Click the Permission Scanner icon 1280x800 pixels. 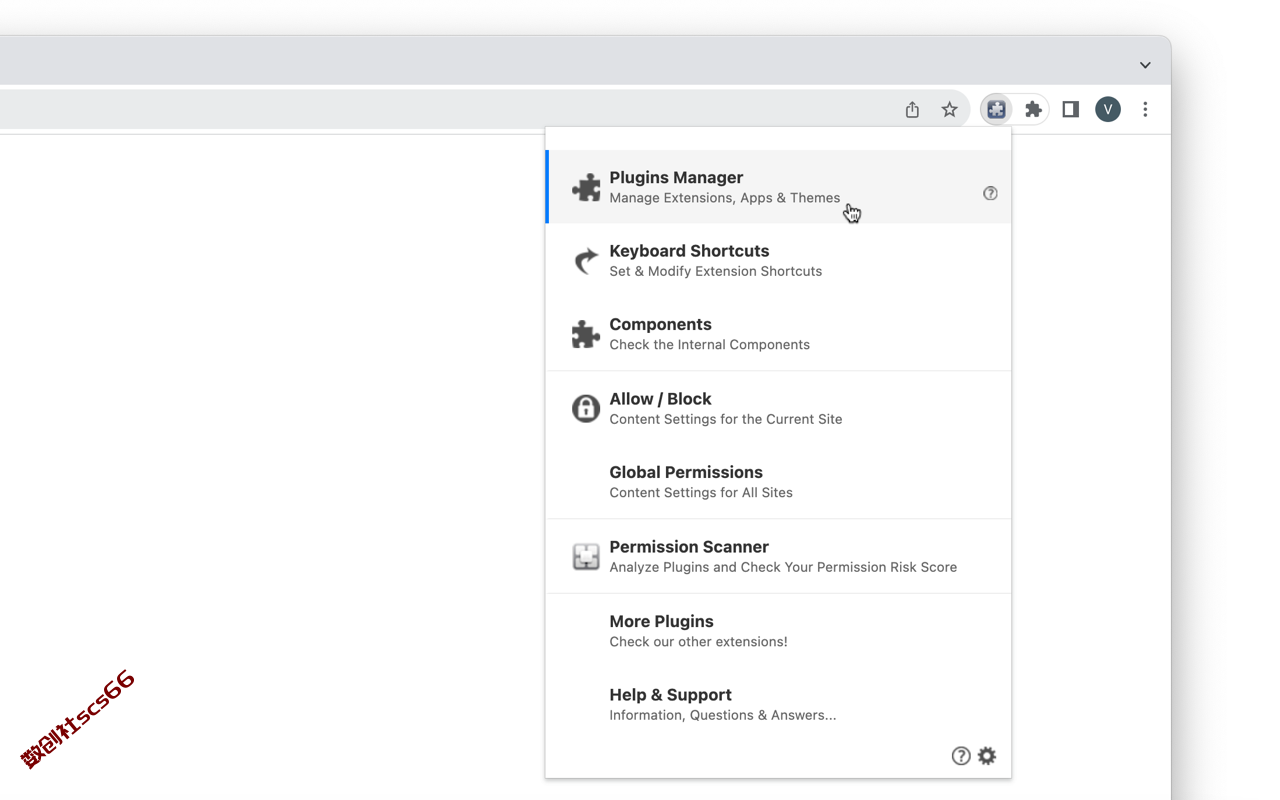(x=586, y=556)
